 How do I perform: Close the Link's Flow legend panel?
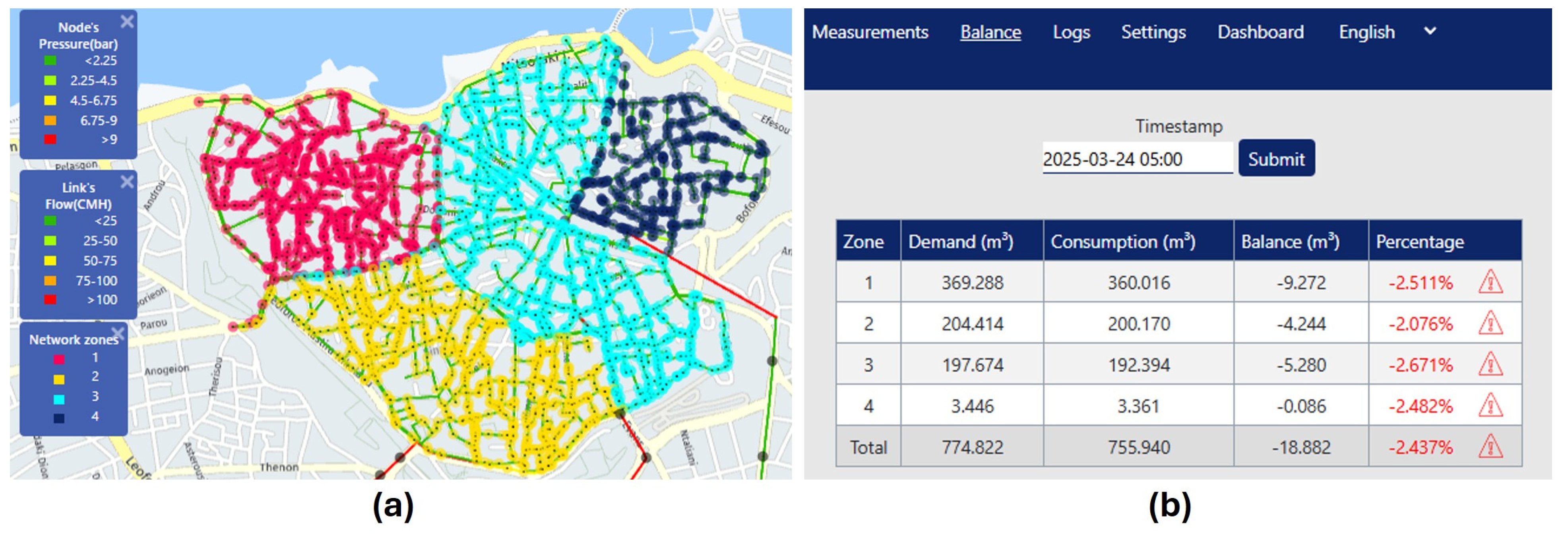127,181
